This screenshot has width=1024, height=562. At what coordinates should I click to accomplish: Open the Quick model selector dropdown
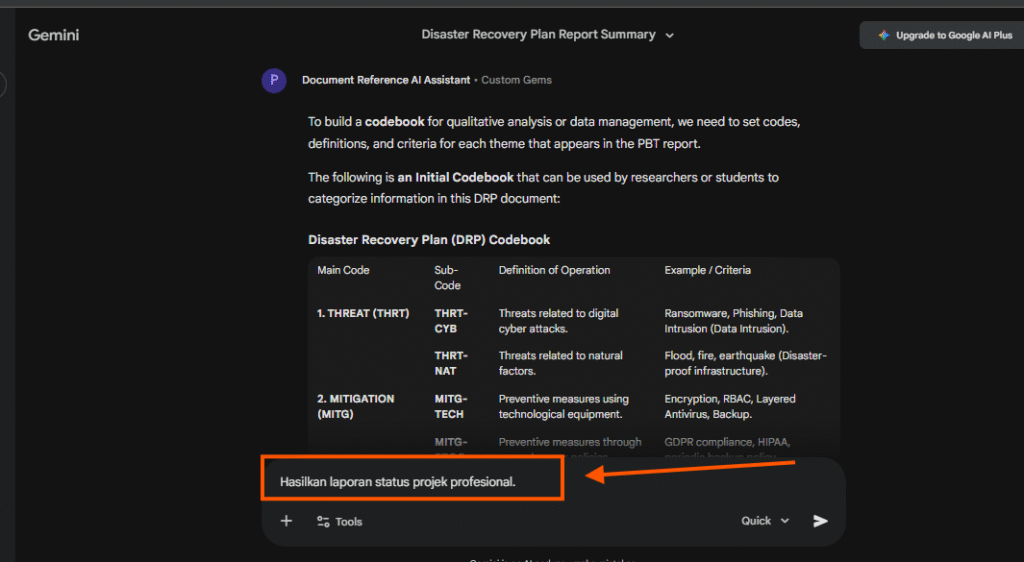point(765,521)
